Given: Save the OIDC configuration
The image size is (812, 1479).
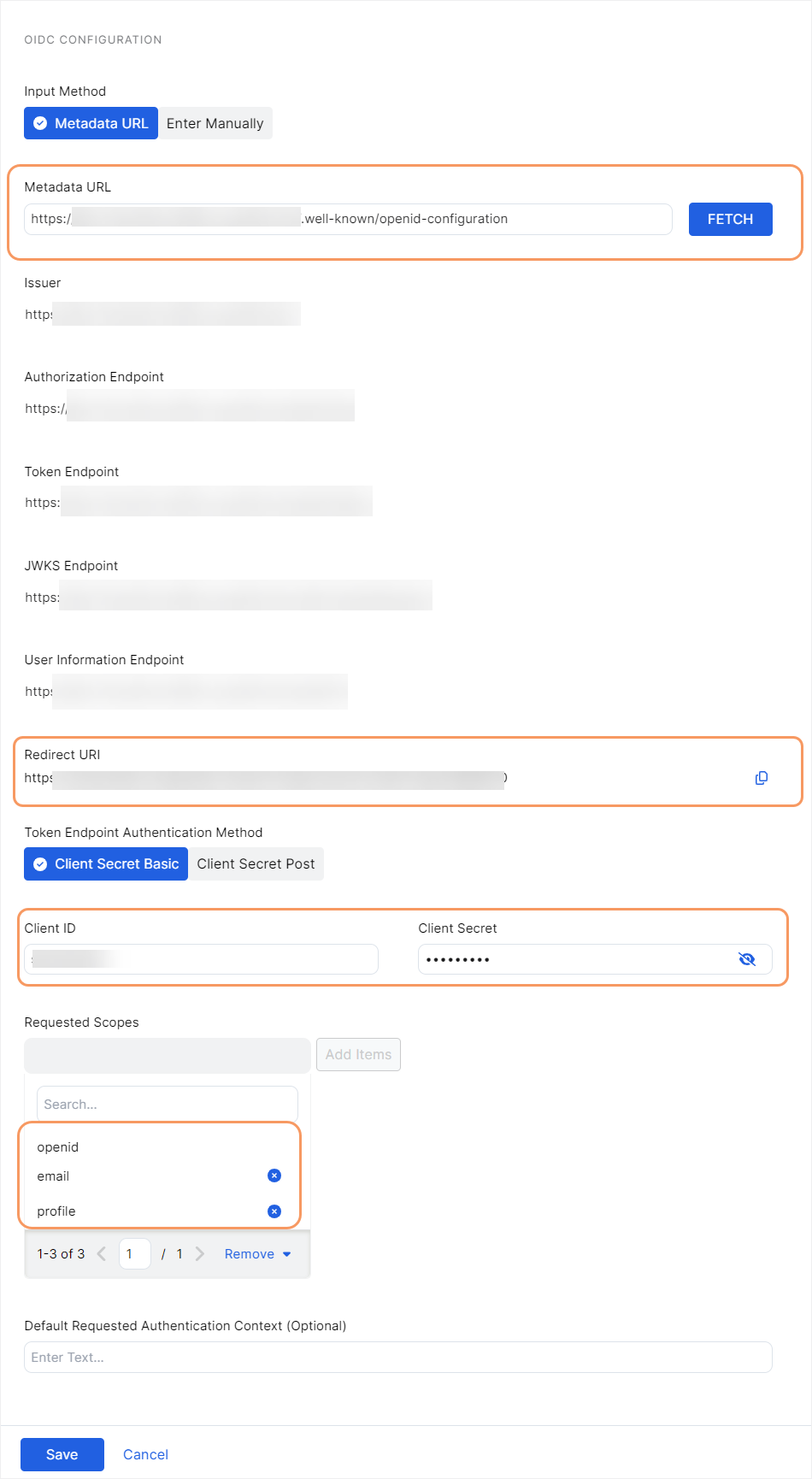Looking at the screenshot, I should pos(62,1455).
